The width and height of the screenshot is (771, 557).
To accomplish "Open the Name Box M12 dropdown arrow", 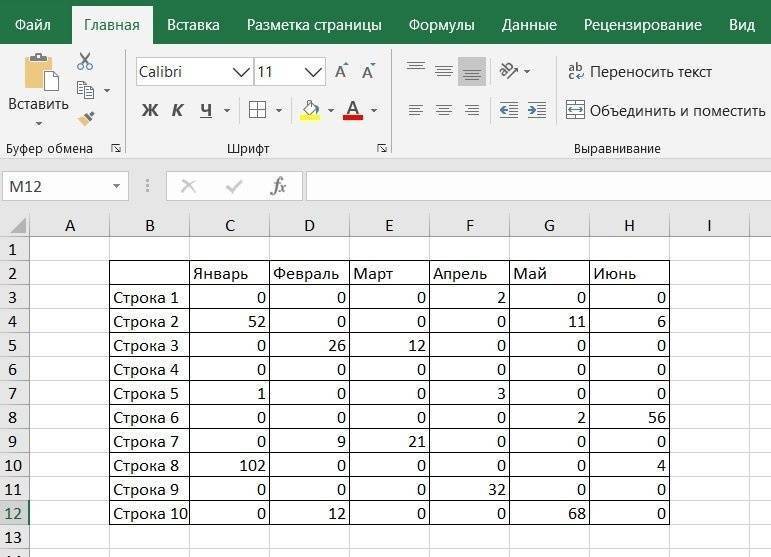I will point(117,186).
